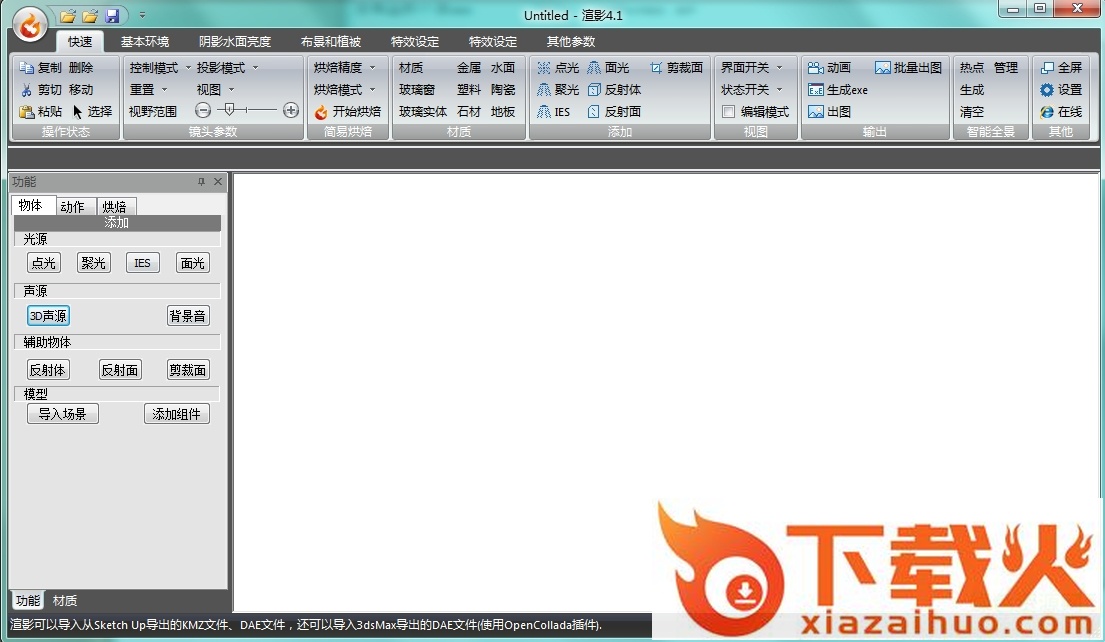Open the 界面开关 dropdown
Screen dimensions: 1105x642
(752, 68)
